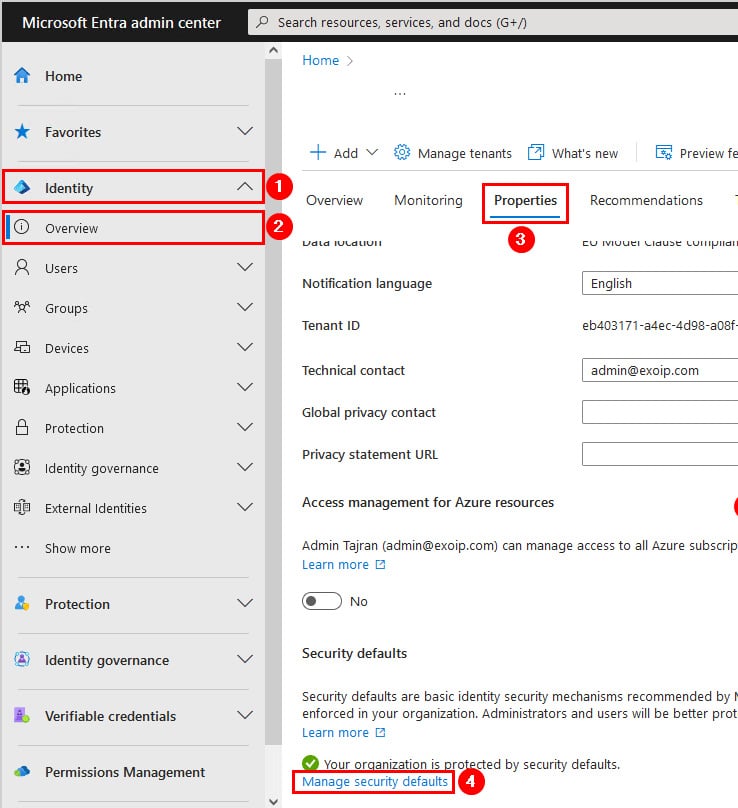The height and width of the screenshot is (808, 738).
Task: Open Overview under Identity in sidebar
Action: coord(133,227)
